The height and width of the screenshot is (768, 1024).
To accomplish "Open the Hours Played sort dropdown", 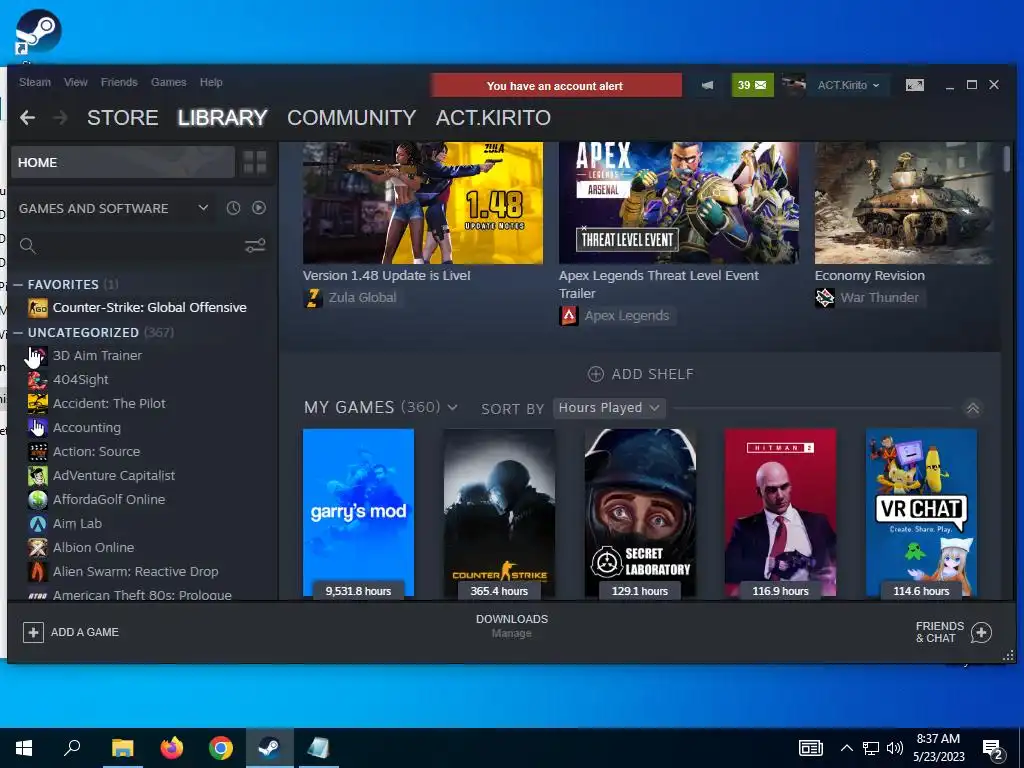I will tap(609, 408).
